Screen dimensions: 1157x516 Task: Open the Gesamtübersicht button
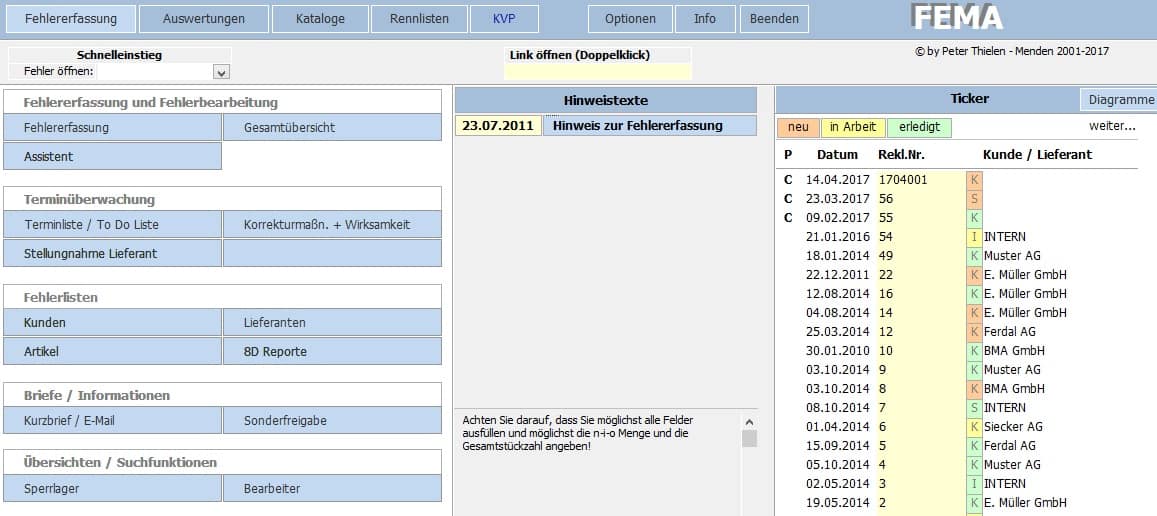coord(332,128)
